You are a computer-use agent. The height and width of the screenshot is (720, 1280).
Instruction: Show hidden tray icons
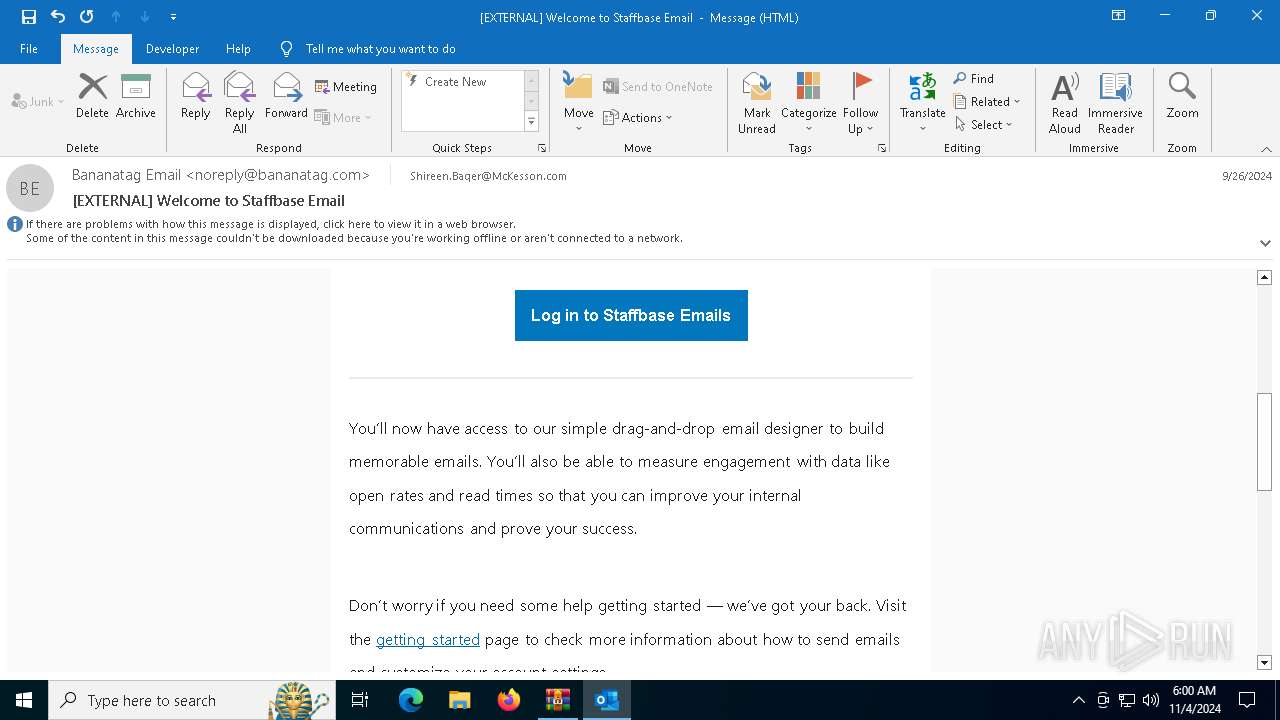(1078, 700)
